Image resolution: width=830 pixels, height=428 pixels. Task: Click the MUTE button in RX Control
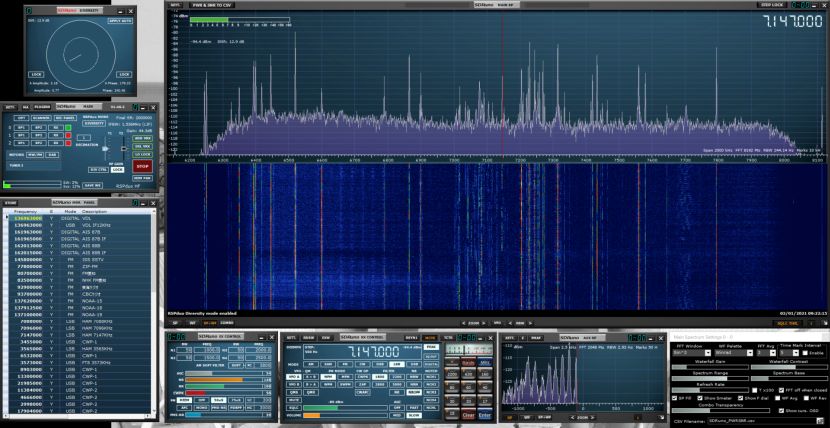[294, 400]
